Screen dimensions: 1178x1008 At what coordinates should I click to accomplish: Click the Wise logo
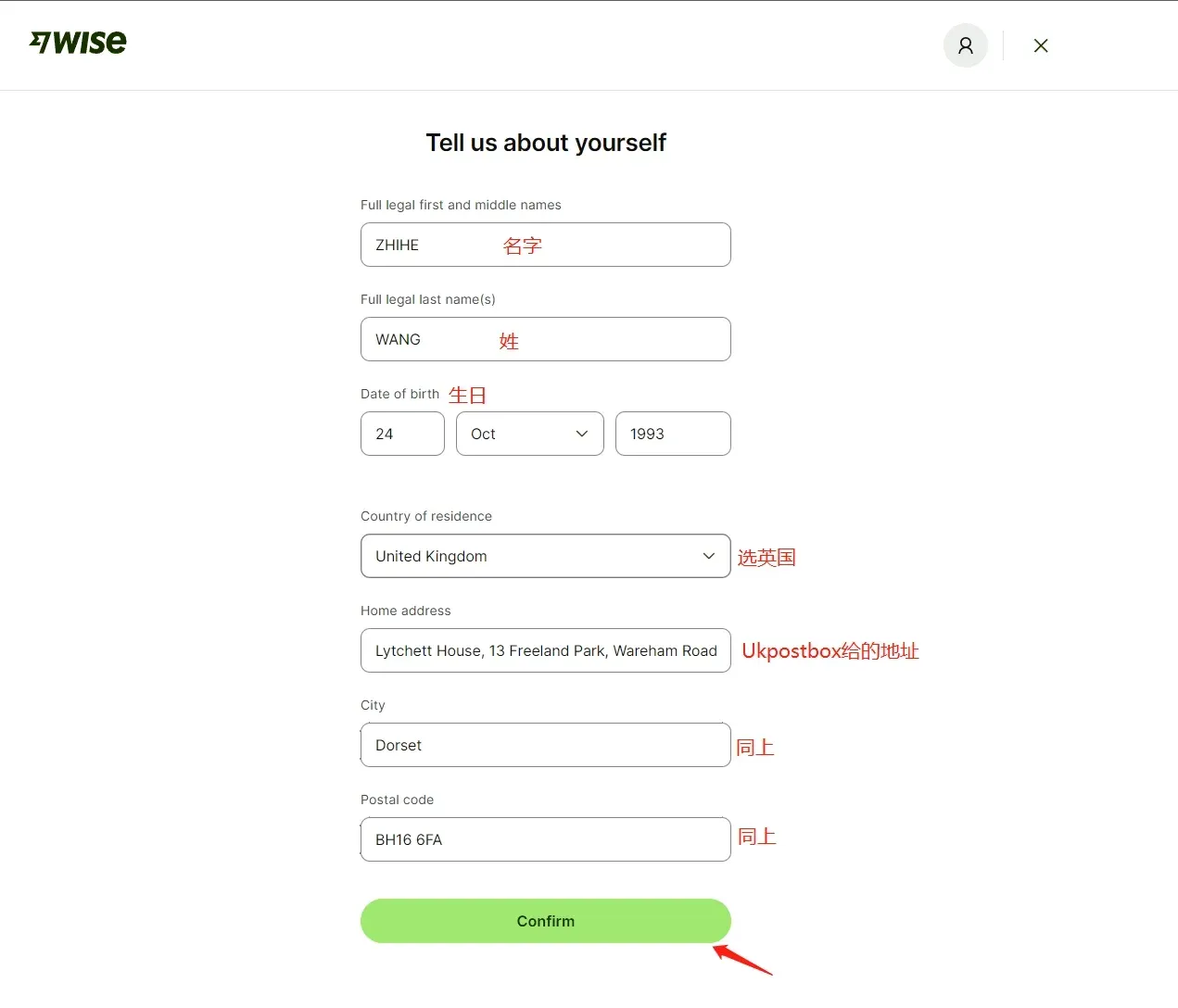[x=78, y=43]
